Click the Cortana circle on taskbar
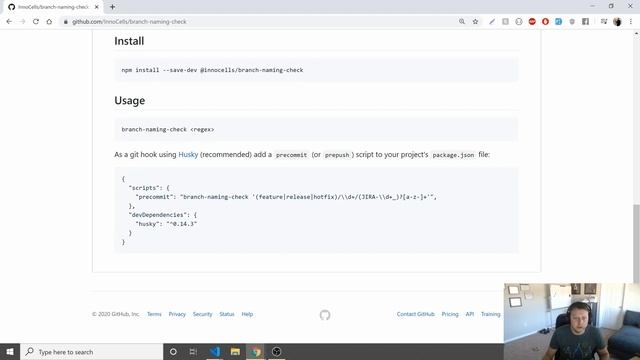 click(173, 352)
